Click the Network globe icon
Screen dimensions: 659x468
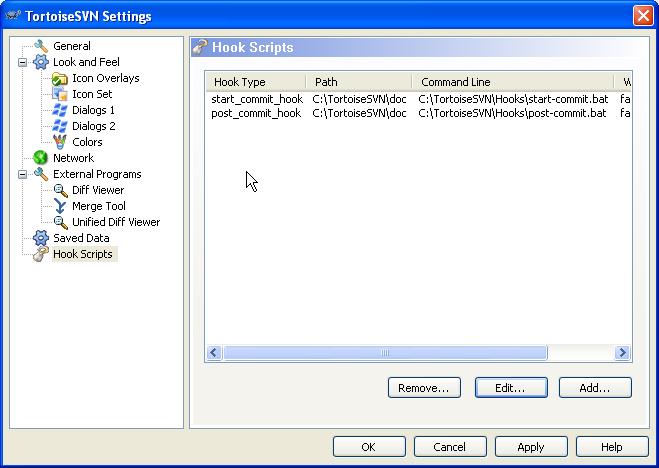[41, 158]
